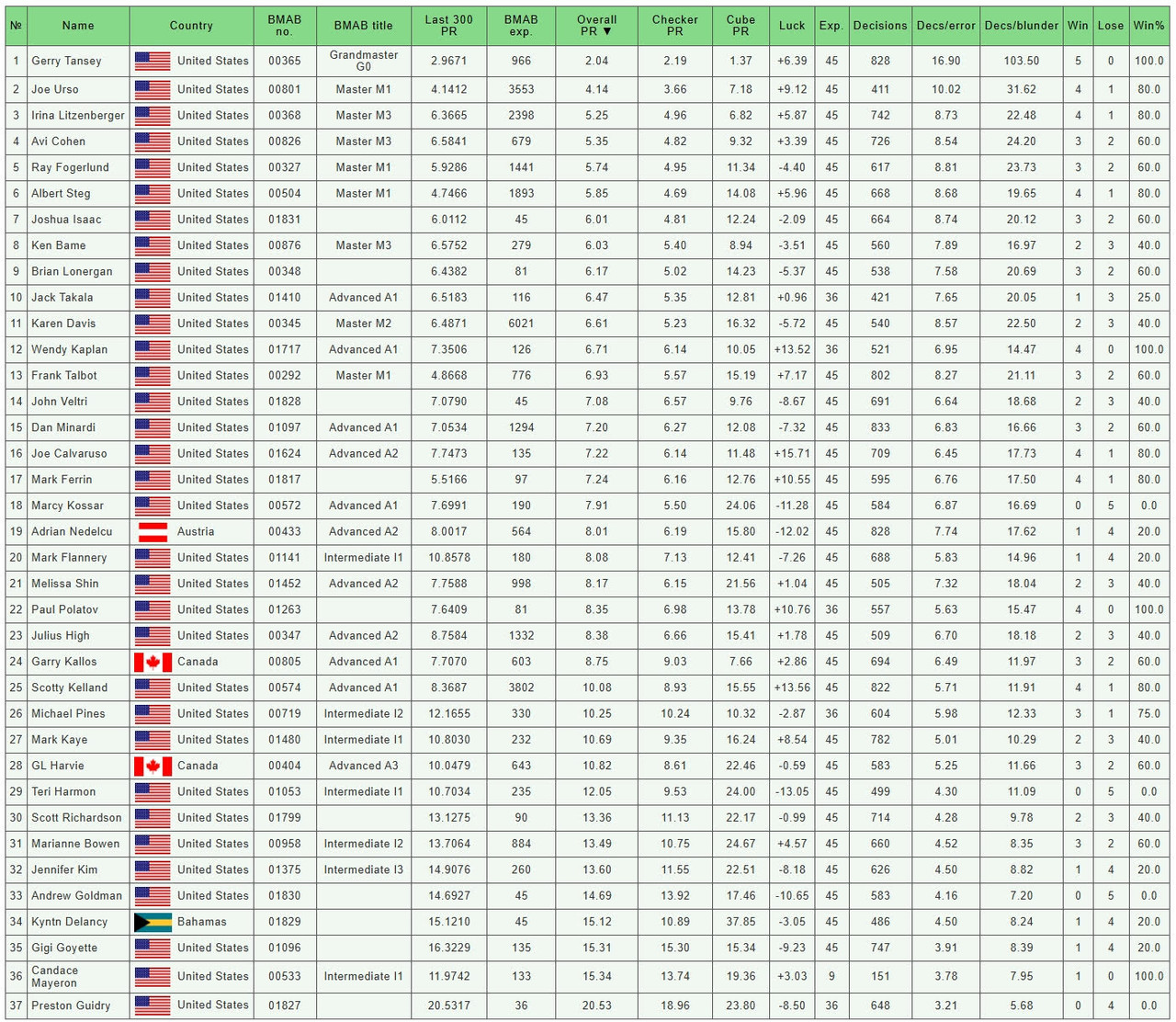Select BMAB number 01831
Screen dimensions: 1176x1022
click(x=285, y=220)
